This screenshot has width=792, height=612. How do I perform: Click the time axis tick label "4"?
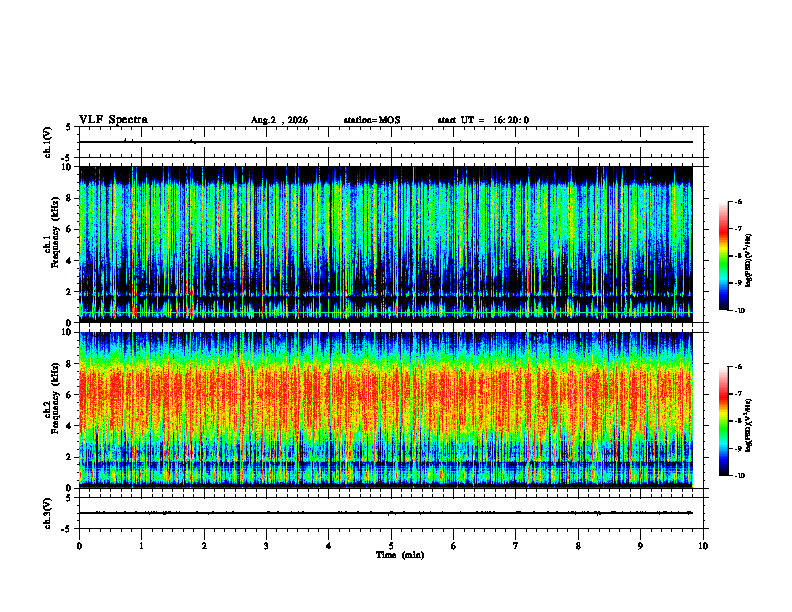click(x=329, y=546)
